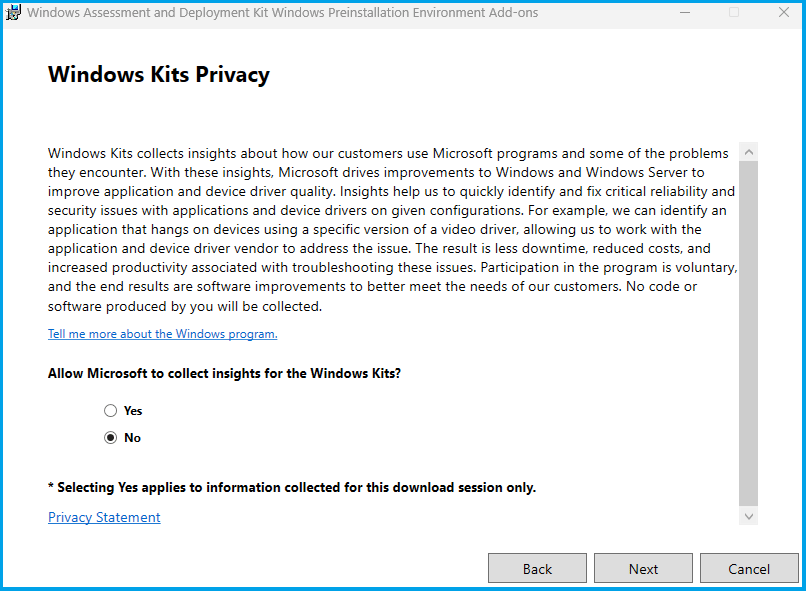806x591 pixels.
Task: Click the privacy description paragraph
Action: pyautogui.click(x=390, y=230)
